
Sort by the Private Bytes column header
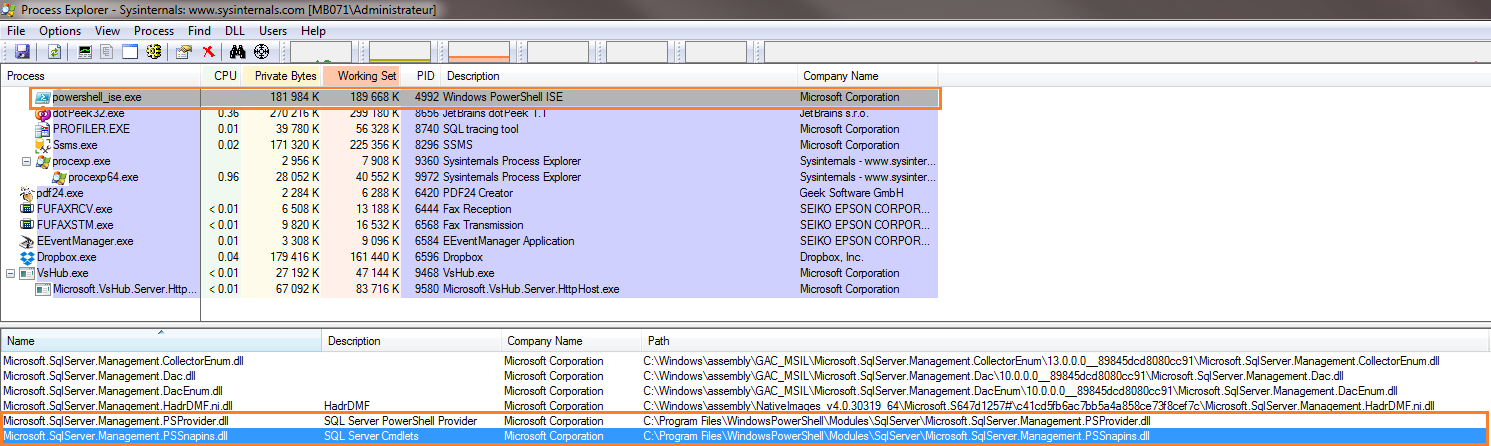tap(282, 76)
